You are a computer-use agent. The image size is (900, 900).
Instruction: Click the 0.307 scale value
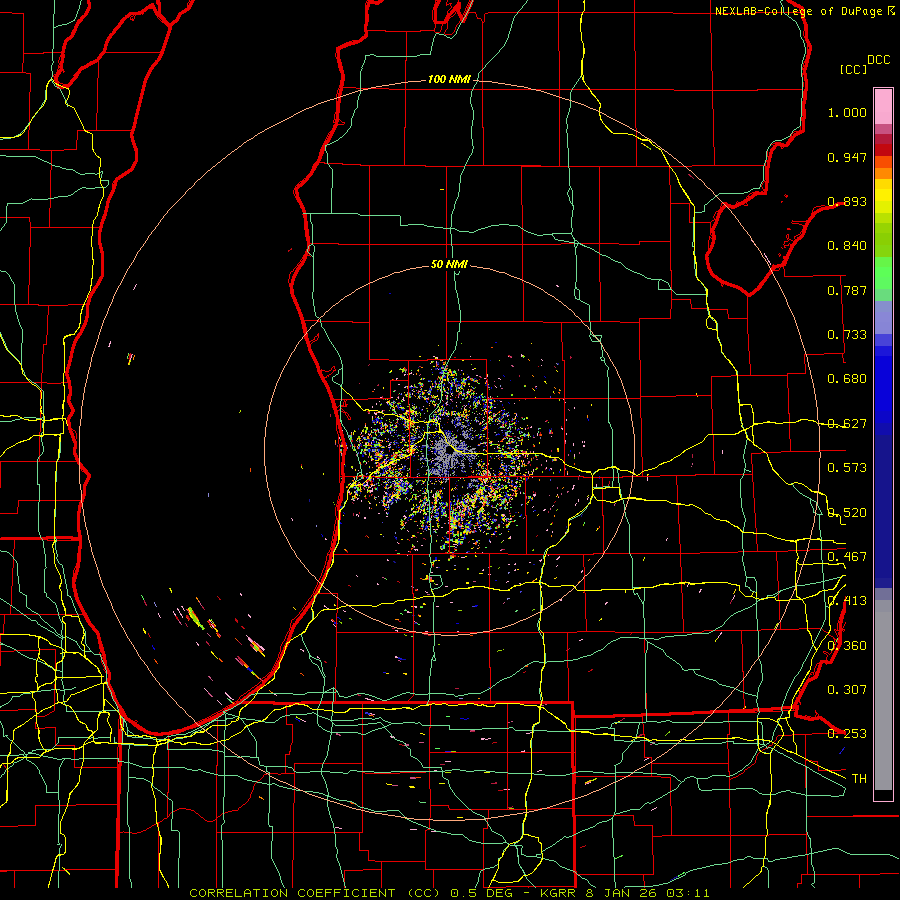pyautogui.click(x=847, y=690)
